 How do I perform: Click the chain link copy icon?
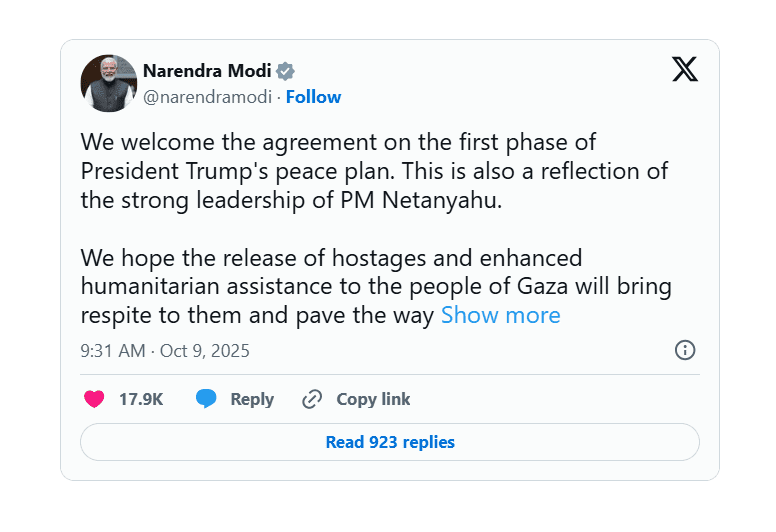click(x=312, y=399)
